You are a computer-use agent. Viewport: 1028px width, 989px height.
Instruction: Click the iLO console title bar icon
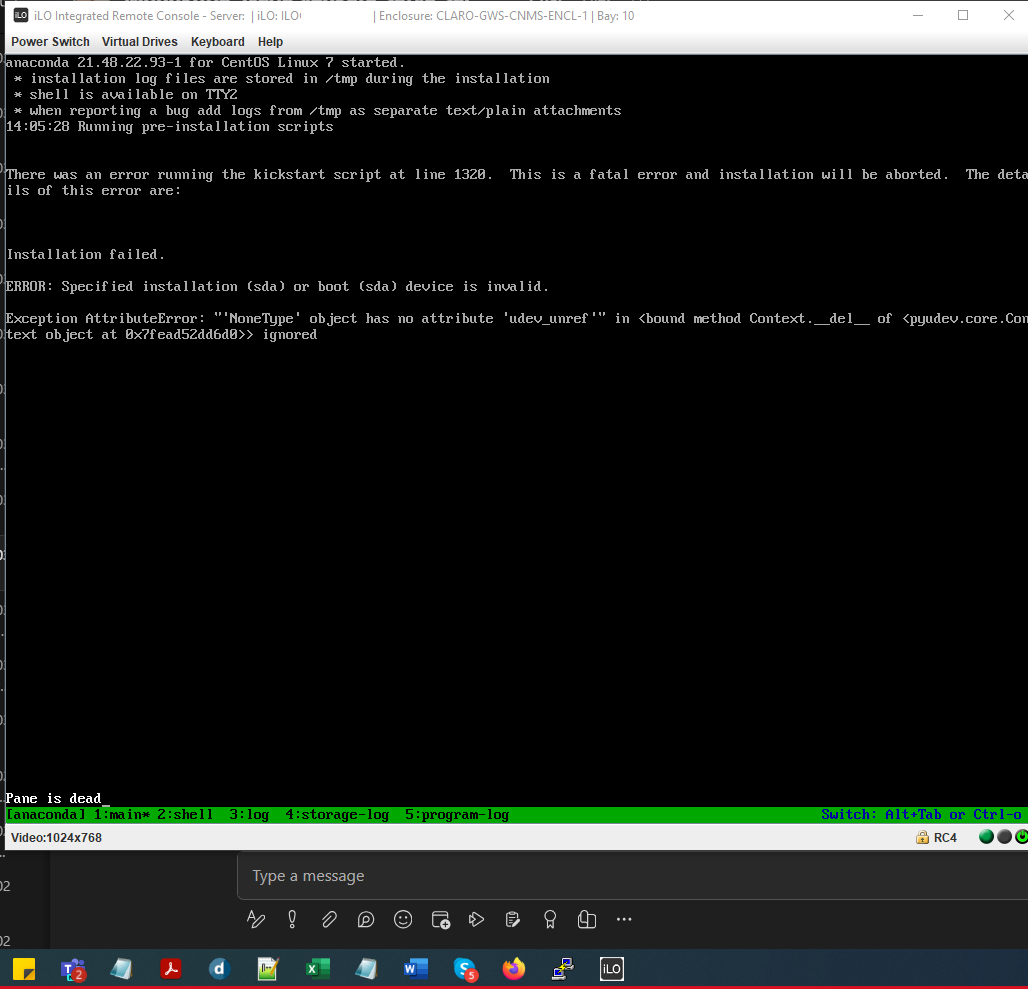point(21,15)
